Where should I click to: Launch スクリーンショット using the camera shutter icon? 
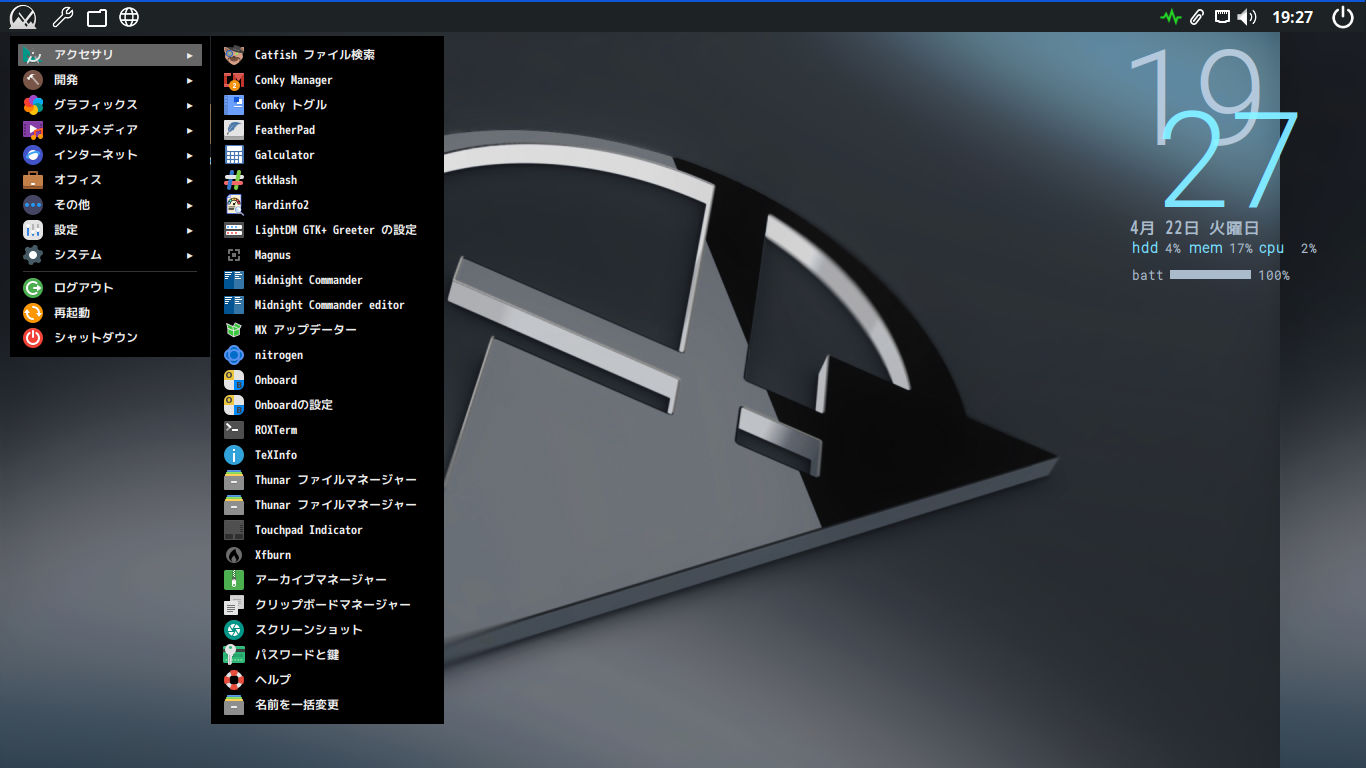[x=234, y=630]
